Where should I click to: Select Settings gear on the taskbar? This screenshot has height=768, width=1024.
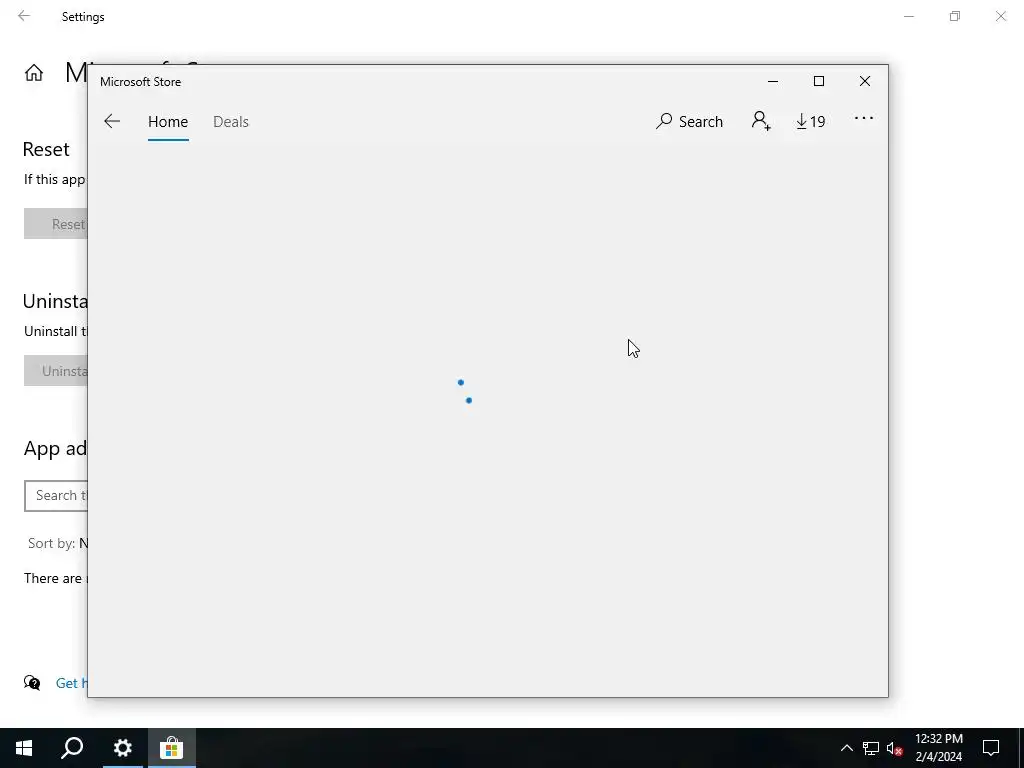coord(122,748)
